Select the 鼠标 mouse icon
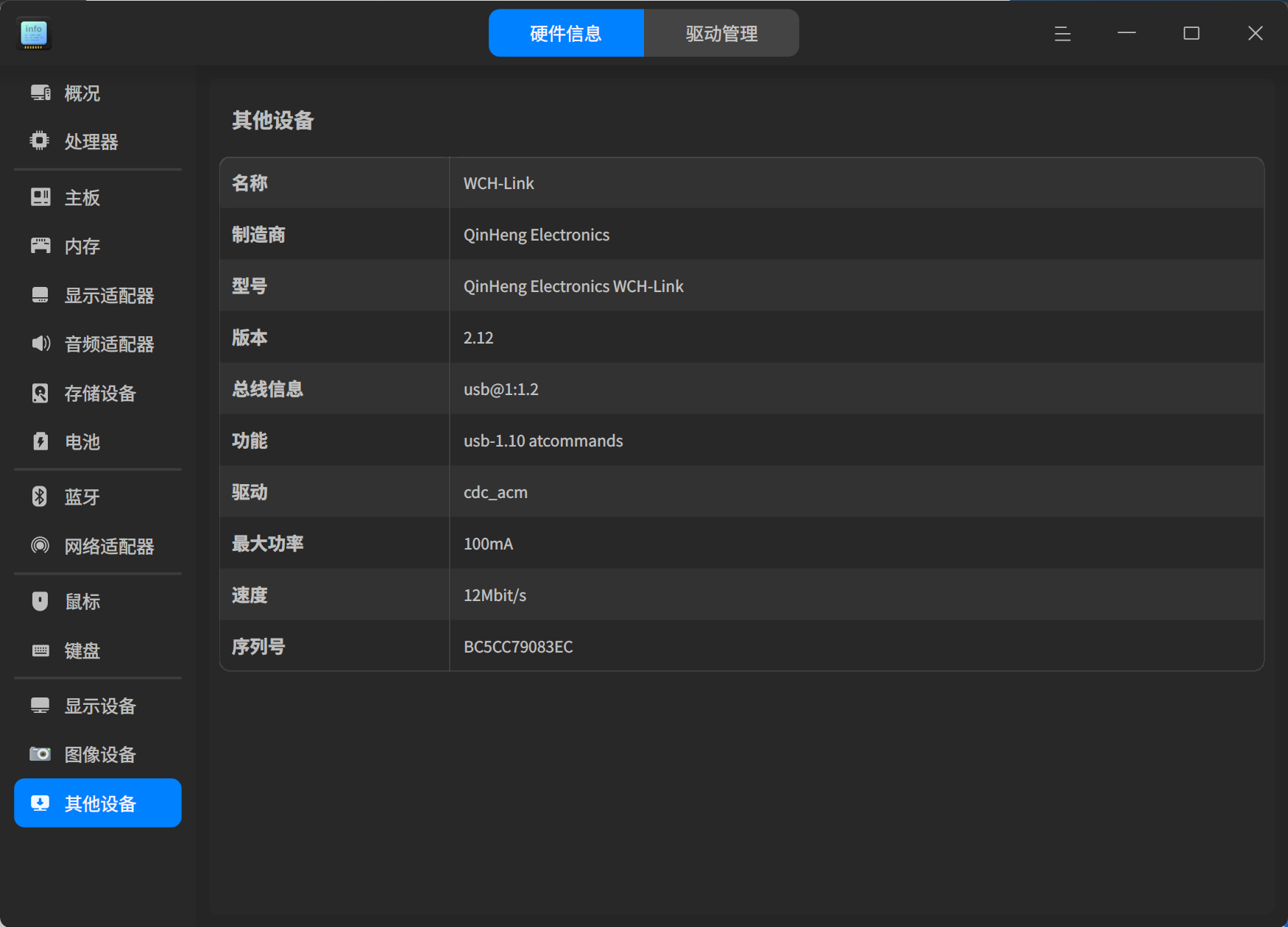The width and height of the screenshot is (1288, 927). pyautogui.click(x=40, y=601)
